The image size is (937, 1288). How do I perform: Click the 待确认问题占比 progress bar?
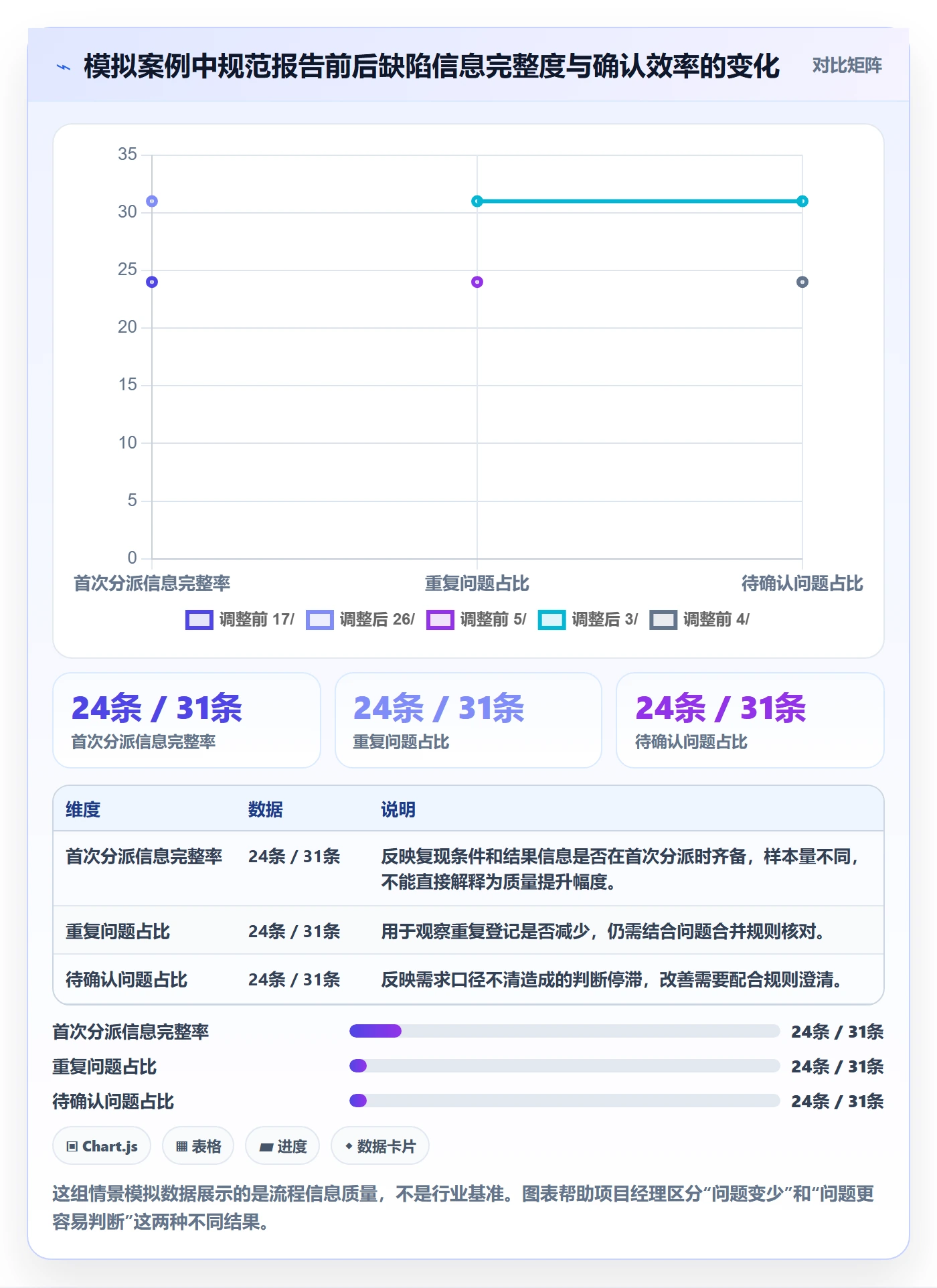pos(564,1101)
